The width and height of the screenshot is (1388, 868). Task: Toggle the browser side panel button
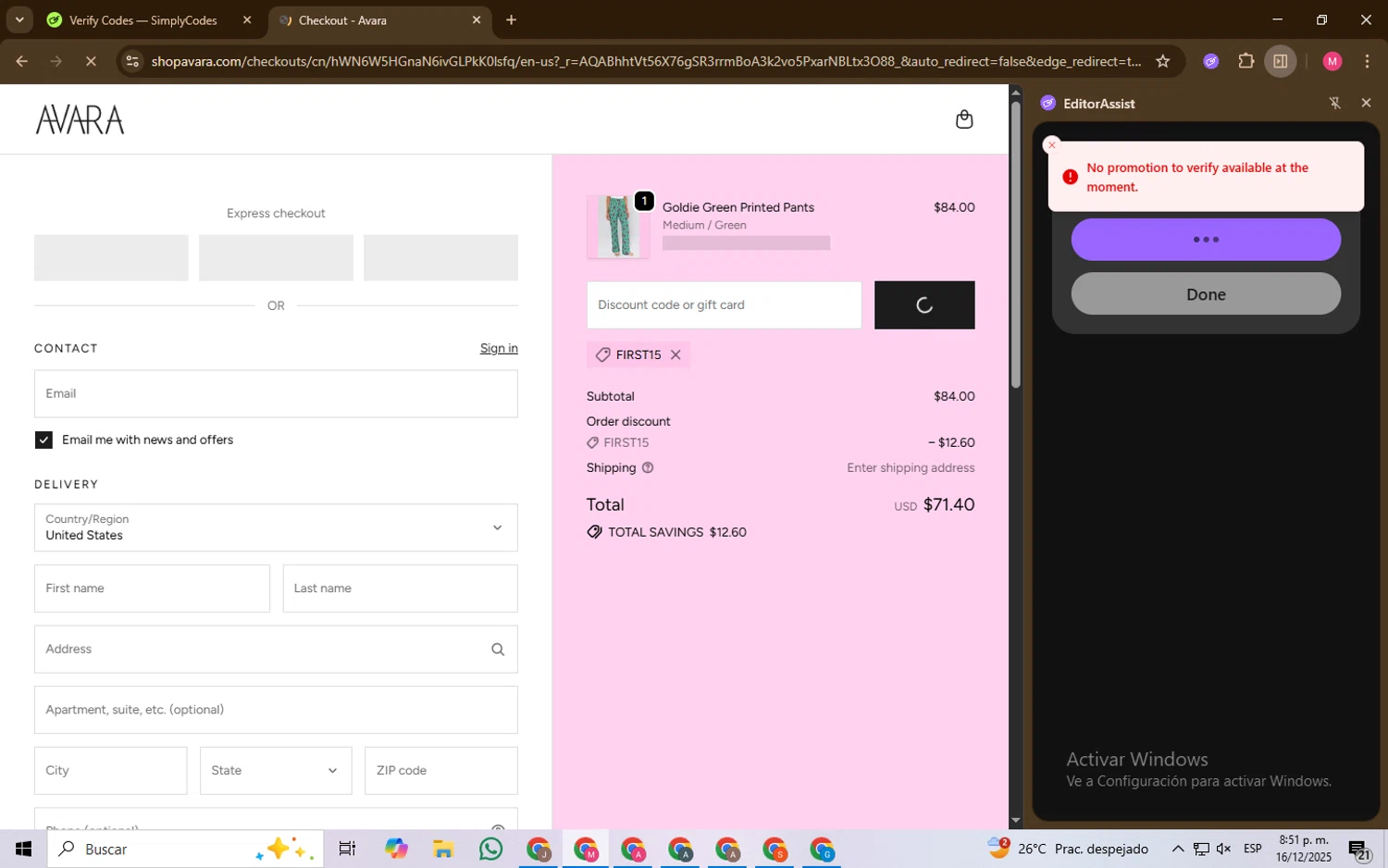(x=1281, y=61)
